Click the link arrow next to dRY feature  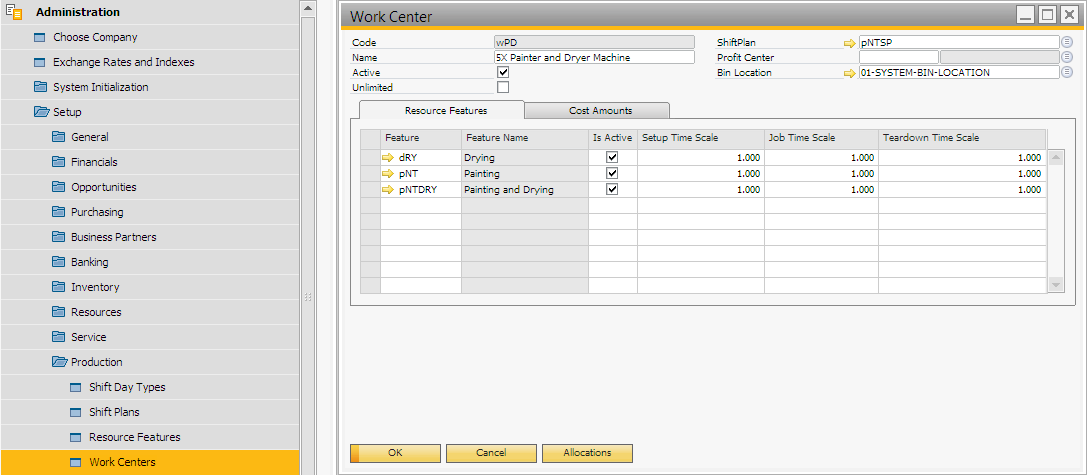[389, 158]
